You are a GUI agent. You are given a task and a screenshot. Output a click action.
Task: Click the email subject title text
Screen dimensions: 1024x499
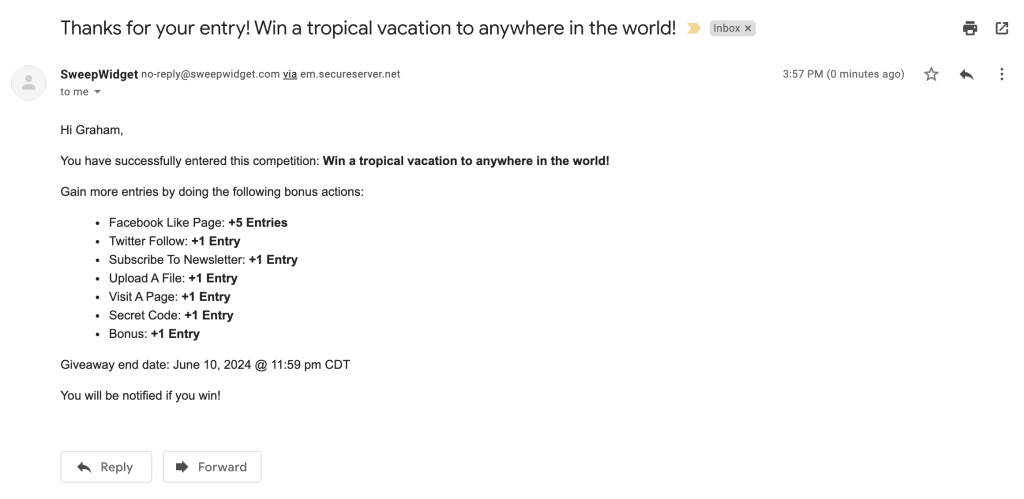(x=368, y=28)
